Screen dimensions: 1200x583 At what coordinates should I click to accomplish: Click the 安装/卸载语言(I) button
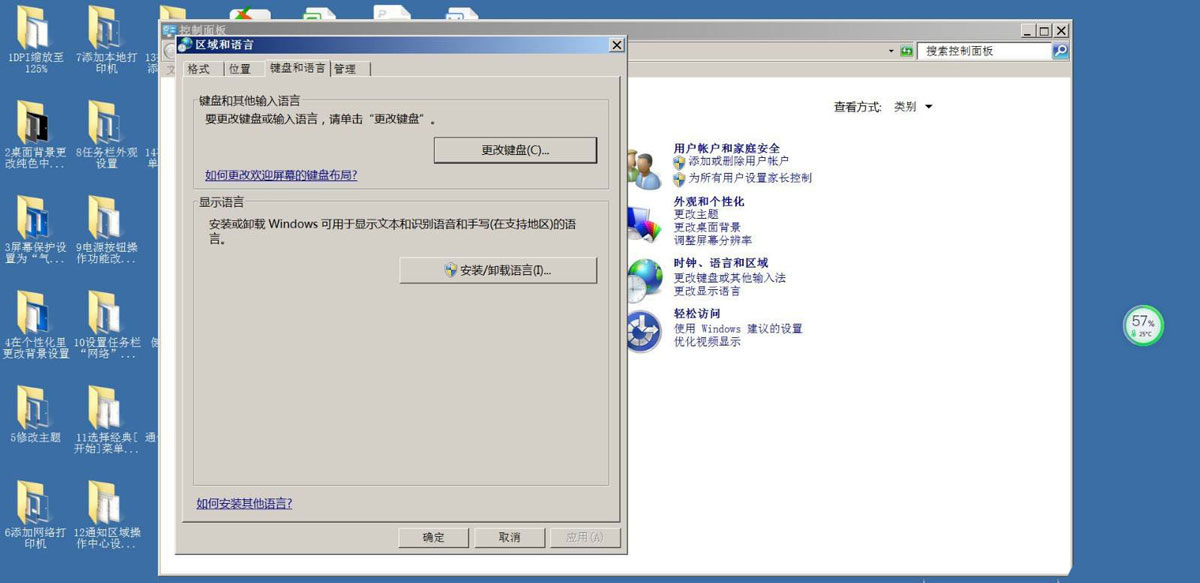point(498,270)
